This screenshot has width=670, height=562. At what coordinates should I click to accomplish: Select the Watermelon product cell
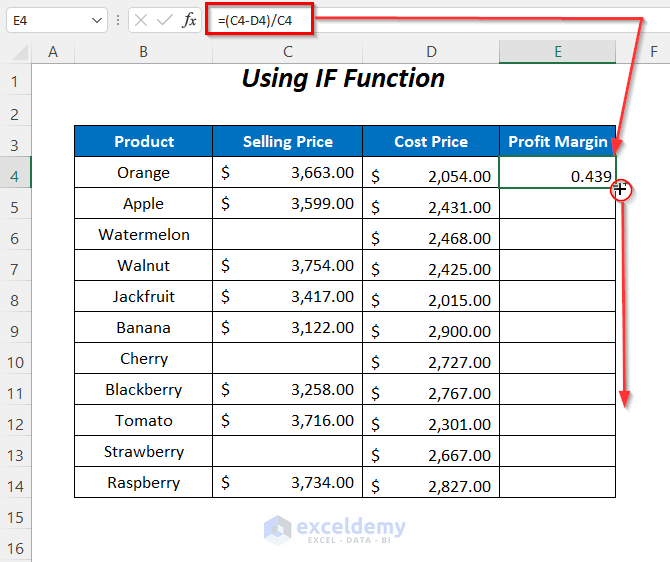coord(143,235)
